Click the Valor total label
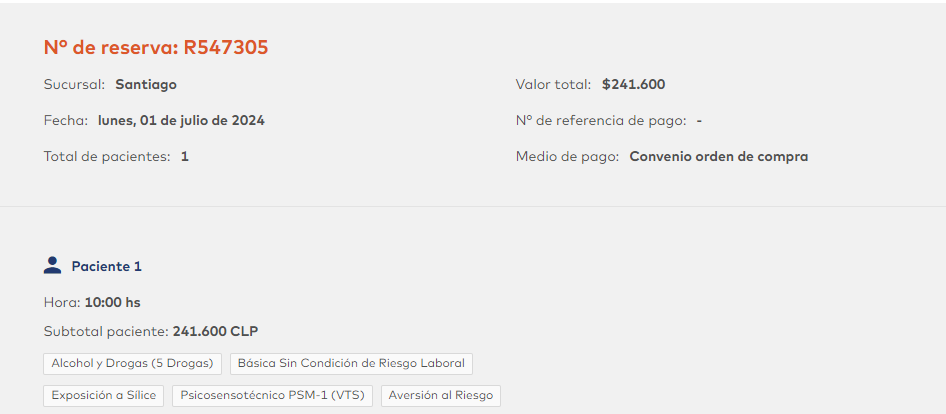The width and height of the screenshot is (946, 414). (554, 85)
